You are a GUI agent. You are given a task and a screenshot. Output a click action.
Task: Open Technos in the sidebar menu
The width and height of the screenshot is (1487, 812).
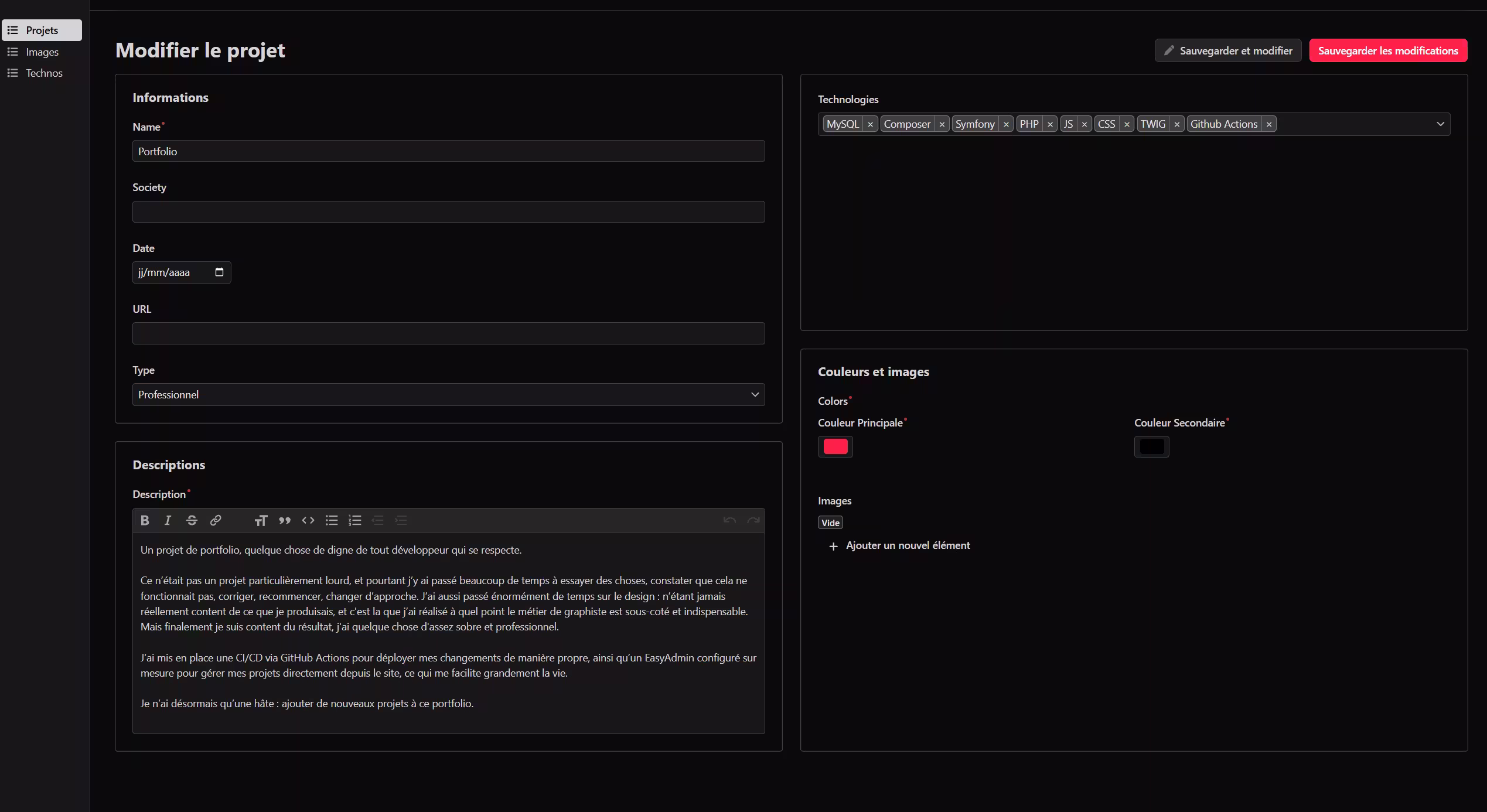click(x=44, y=73)
